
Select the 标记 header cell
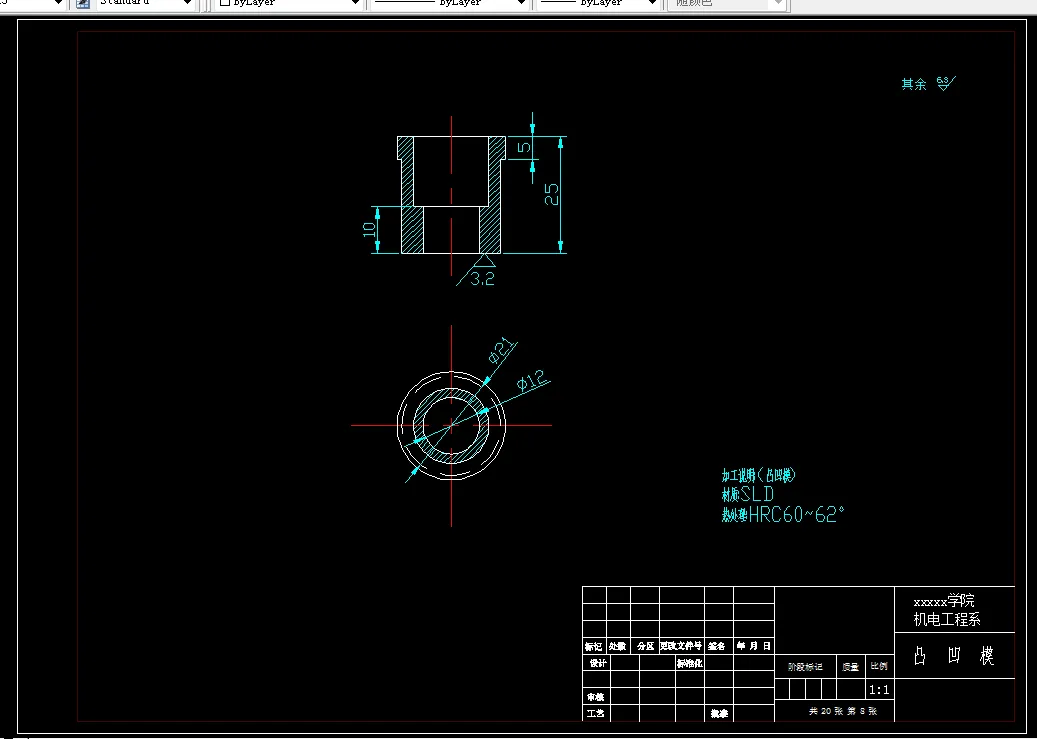594,646
